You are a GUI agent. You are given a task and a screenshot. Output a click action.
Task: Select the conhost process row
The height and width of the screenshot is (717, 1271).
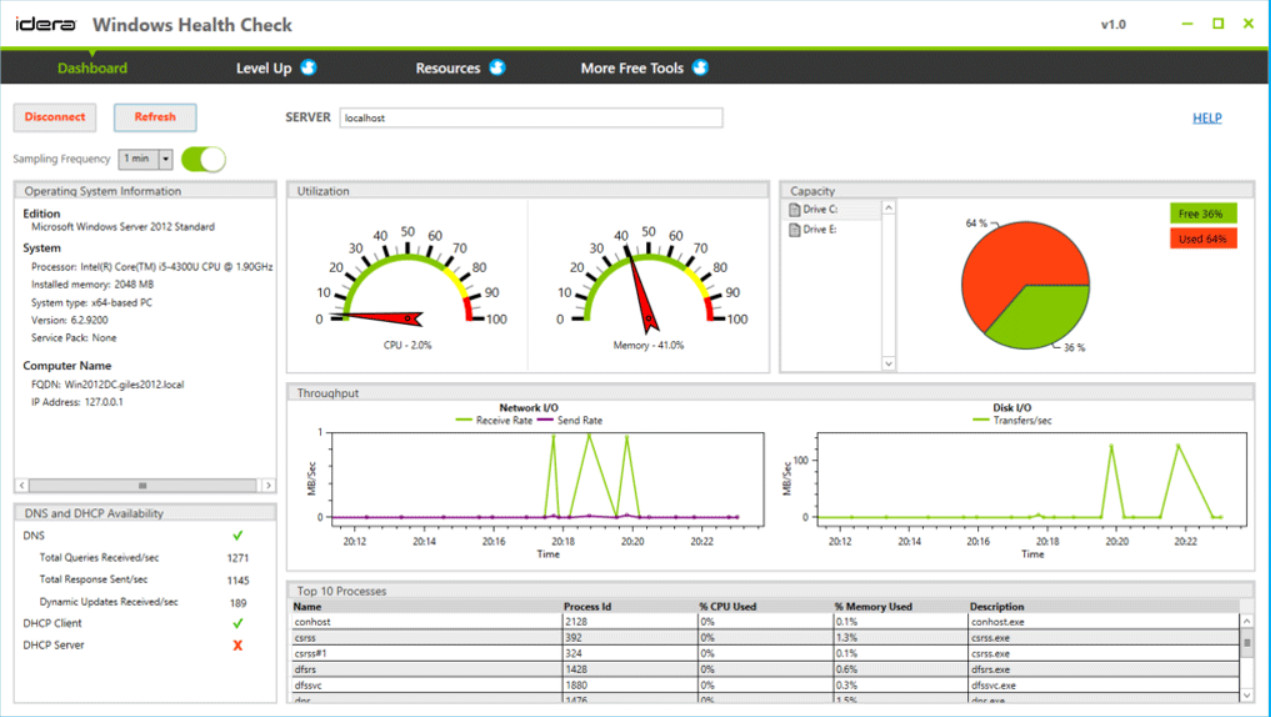765,622
